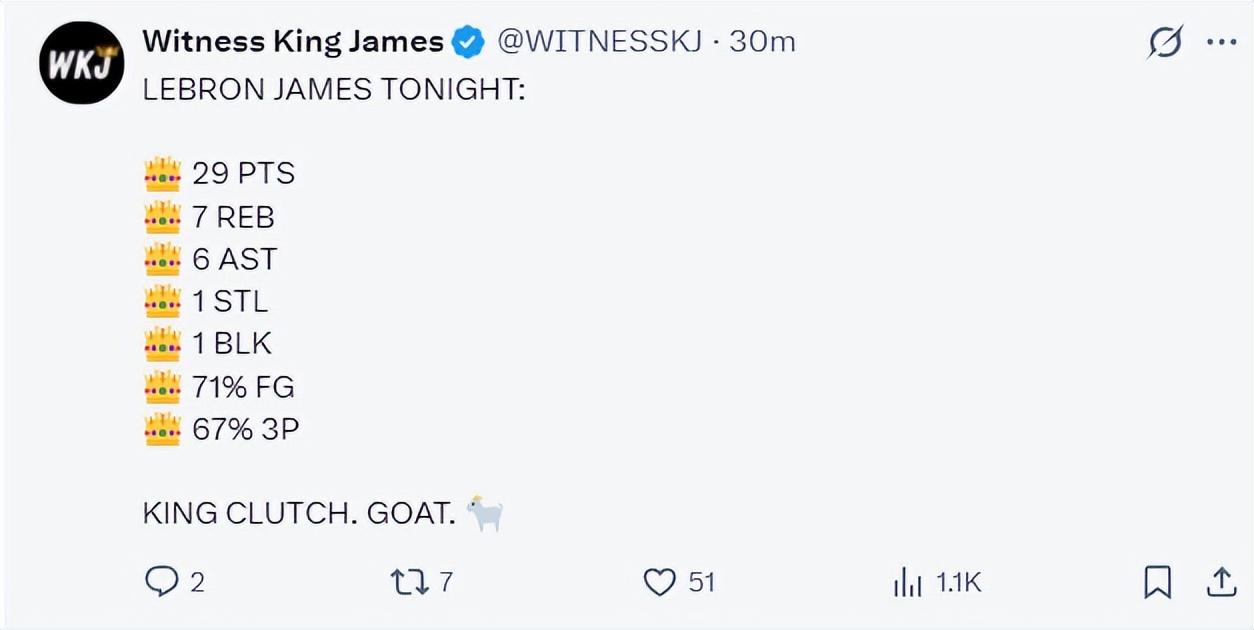Screen dimensions: 1254x630
Task: Click the 1.1K views count
Action: click(959, 582)
